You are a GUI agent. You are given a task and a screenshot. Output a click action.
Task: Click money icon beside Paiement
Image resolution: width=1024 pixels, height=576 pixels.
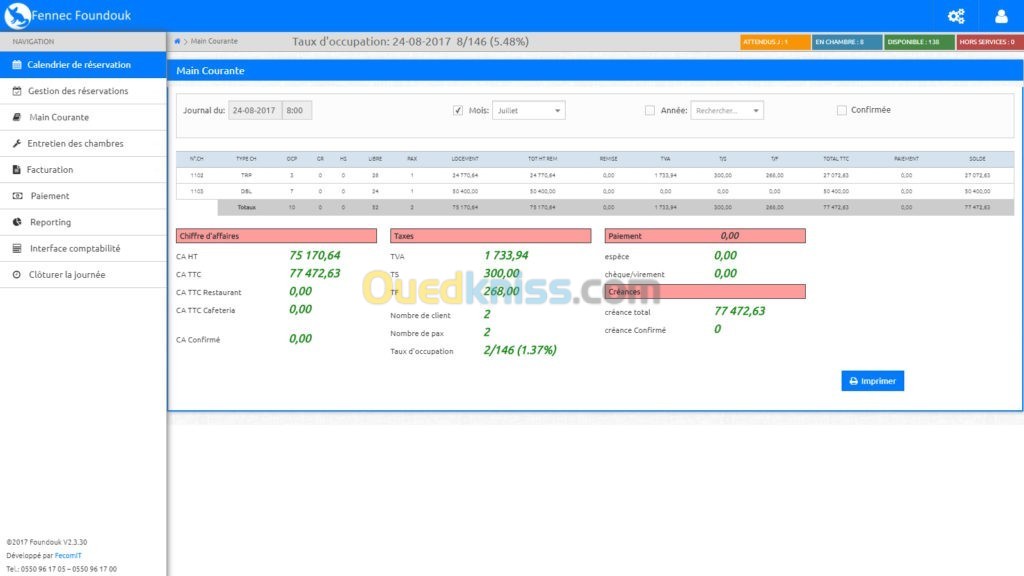(17, 195)
